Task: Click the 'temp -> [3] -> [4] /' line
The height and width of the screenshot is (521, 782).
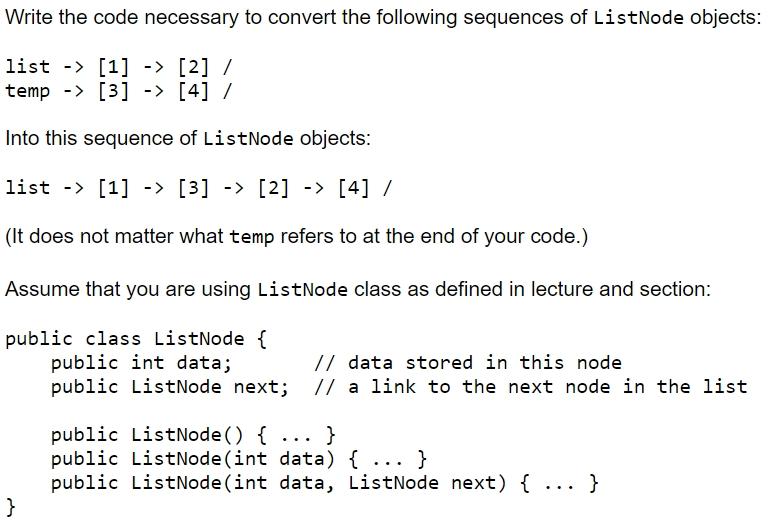Action: click(119, 91)
